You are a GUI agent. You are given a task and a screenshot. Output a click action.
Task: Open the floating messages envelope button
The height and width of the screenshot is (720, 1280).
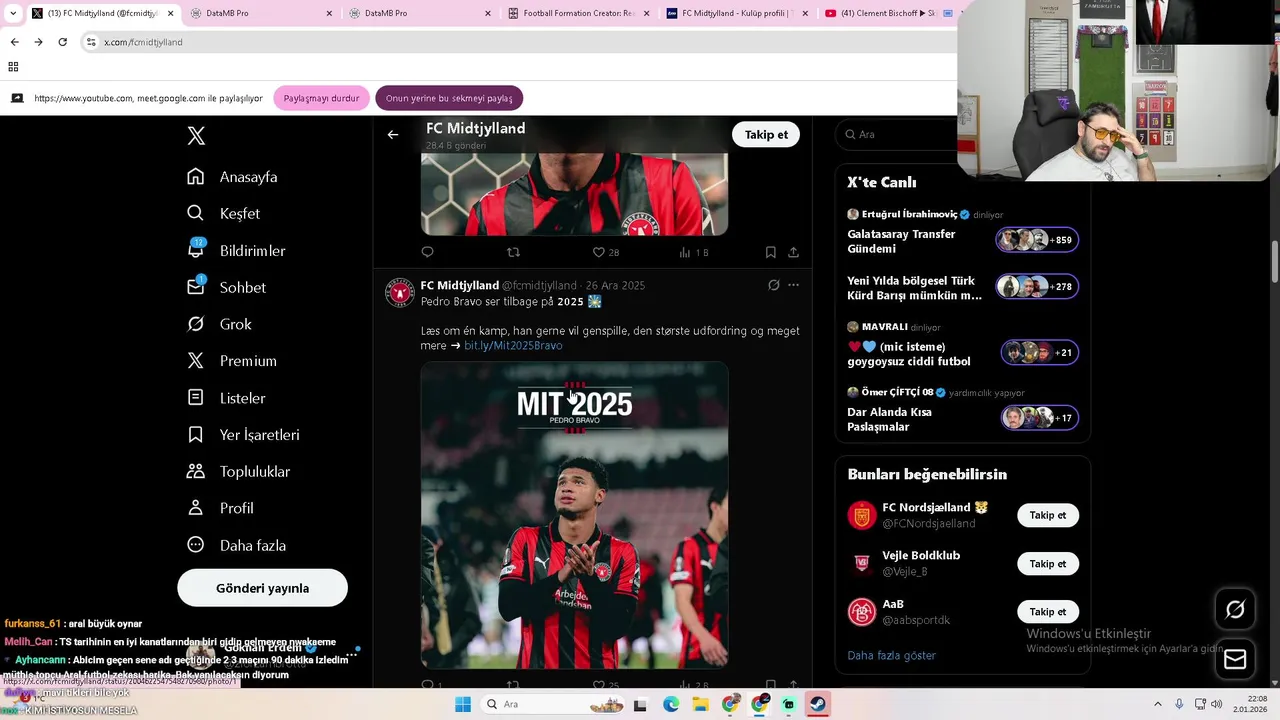pyautogui.click(x=1235, y=659)
